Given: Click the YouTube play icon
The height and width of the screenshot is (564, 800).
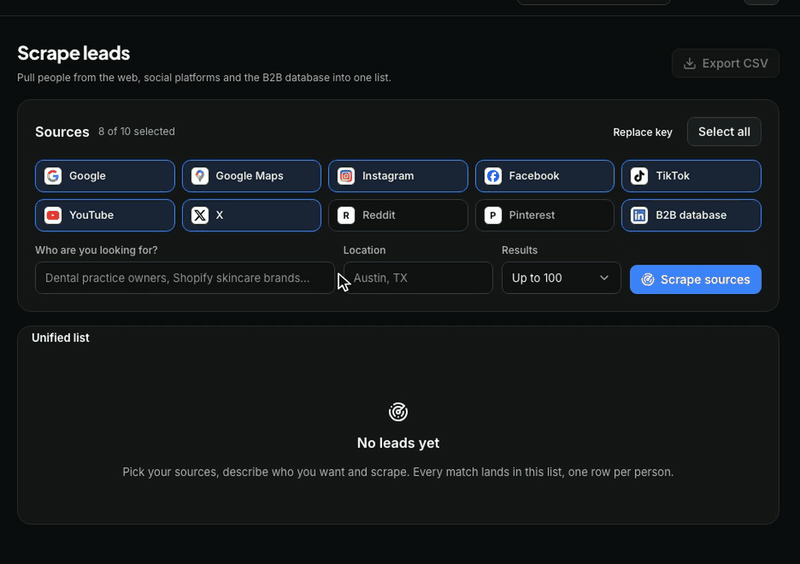Looking at the screenshot, I should (53, 215).
